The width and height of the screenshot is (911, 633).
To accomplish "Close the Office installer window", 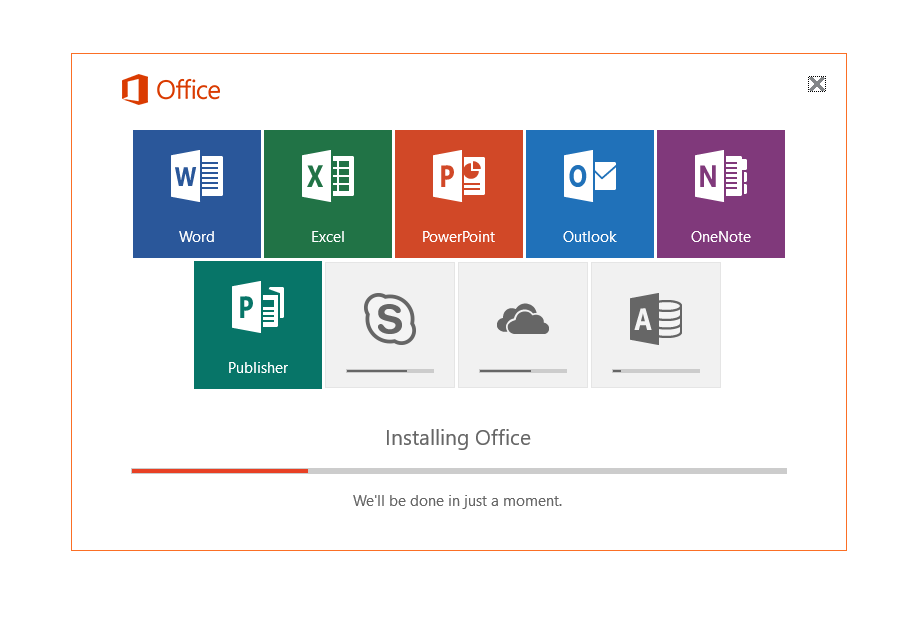I will coord(817,84).
